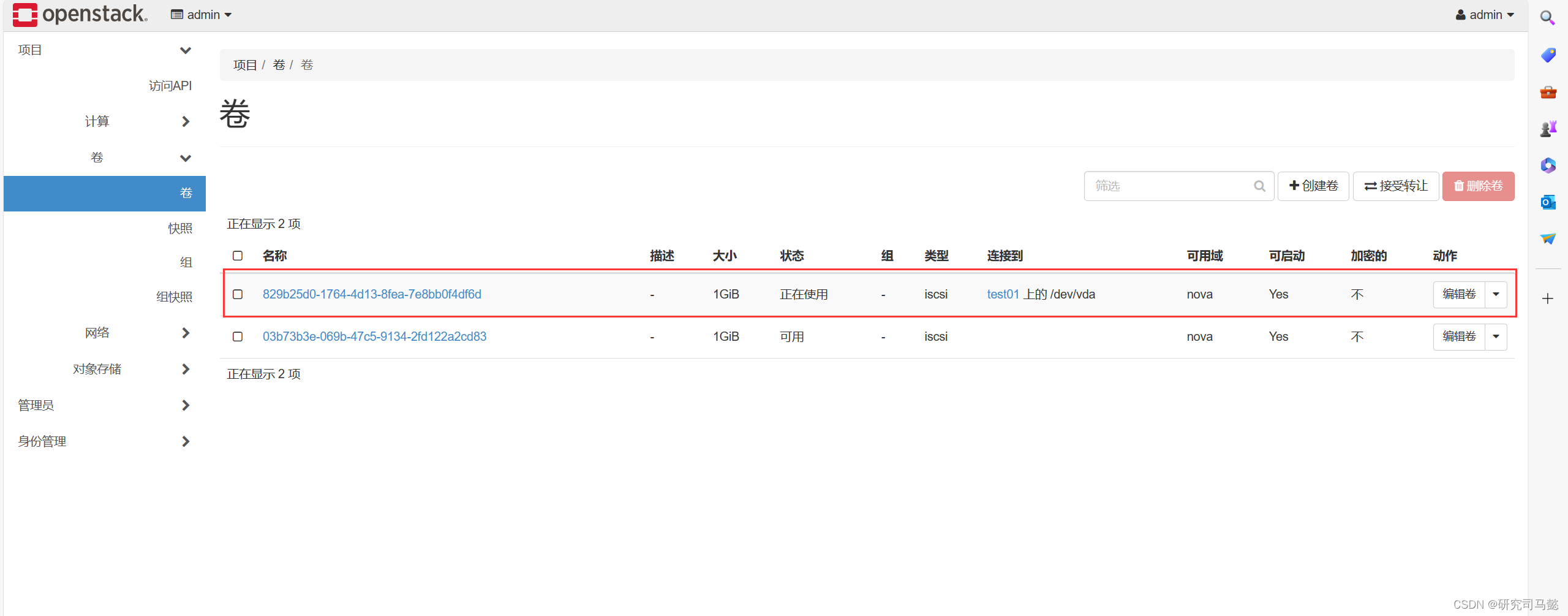Open volume link 03b73b3e-069b-47c5-9134-2fd122a2cd83
Image resolution: width=1568 pixels, height=616 pixels.
374,337
